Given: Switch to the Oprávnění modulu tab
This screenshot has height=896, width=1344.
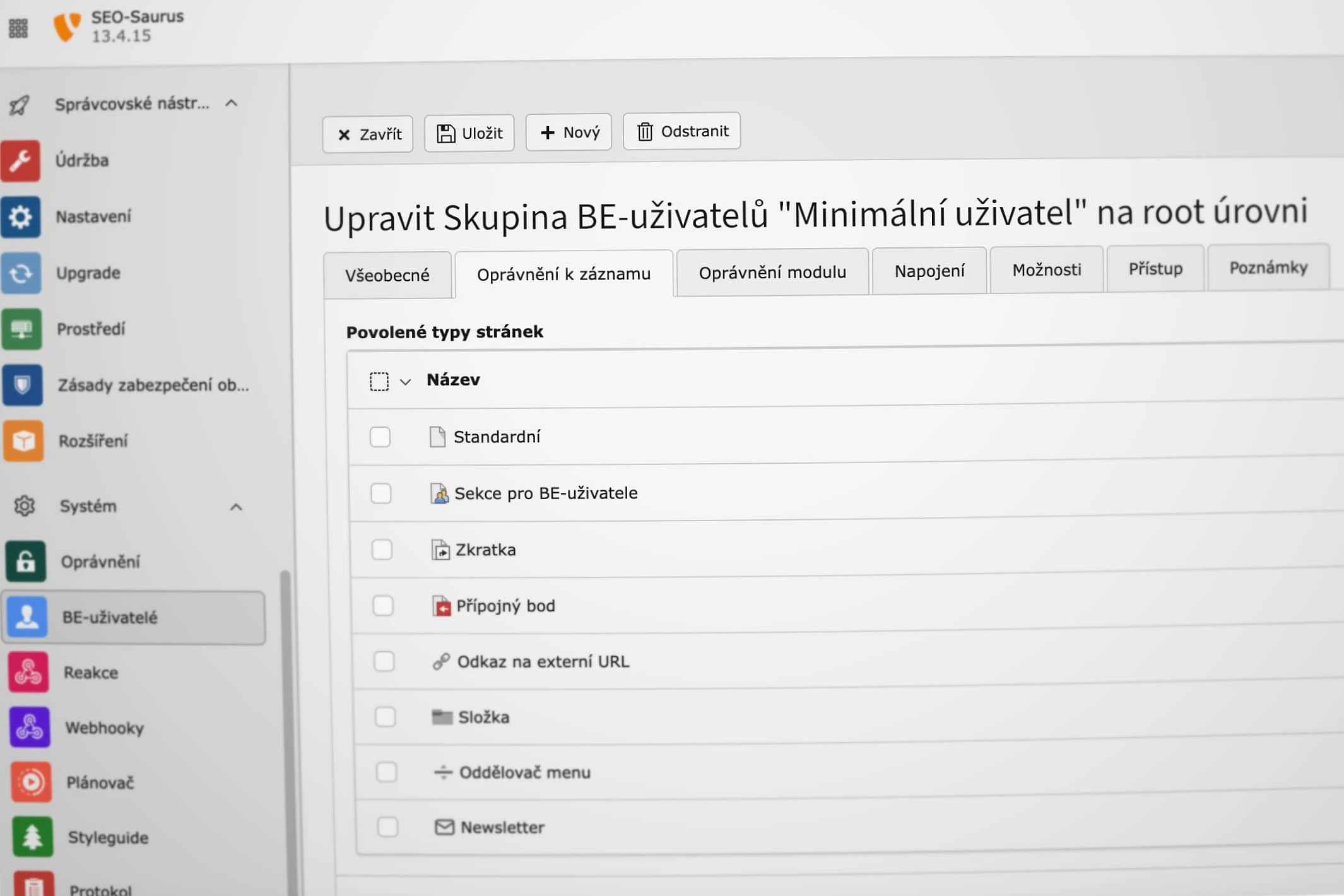Looking at the screenshot, I should pos(772,273).
